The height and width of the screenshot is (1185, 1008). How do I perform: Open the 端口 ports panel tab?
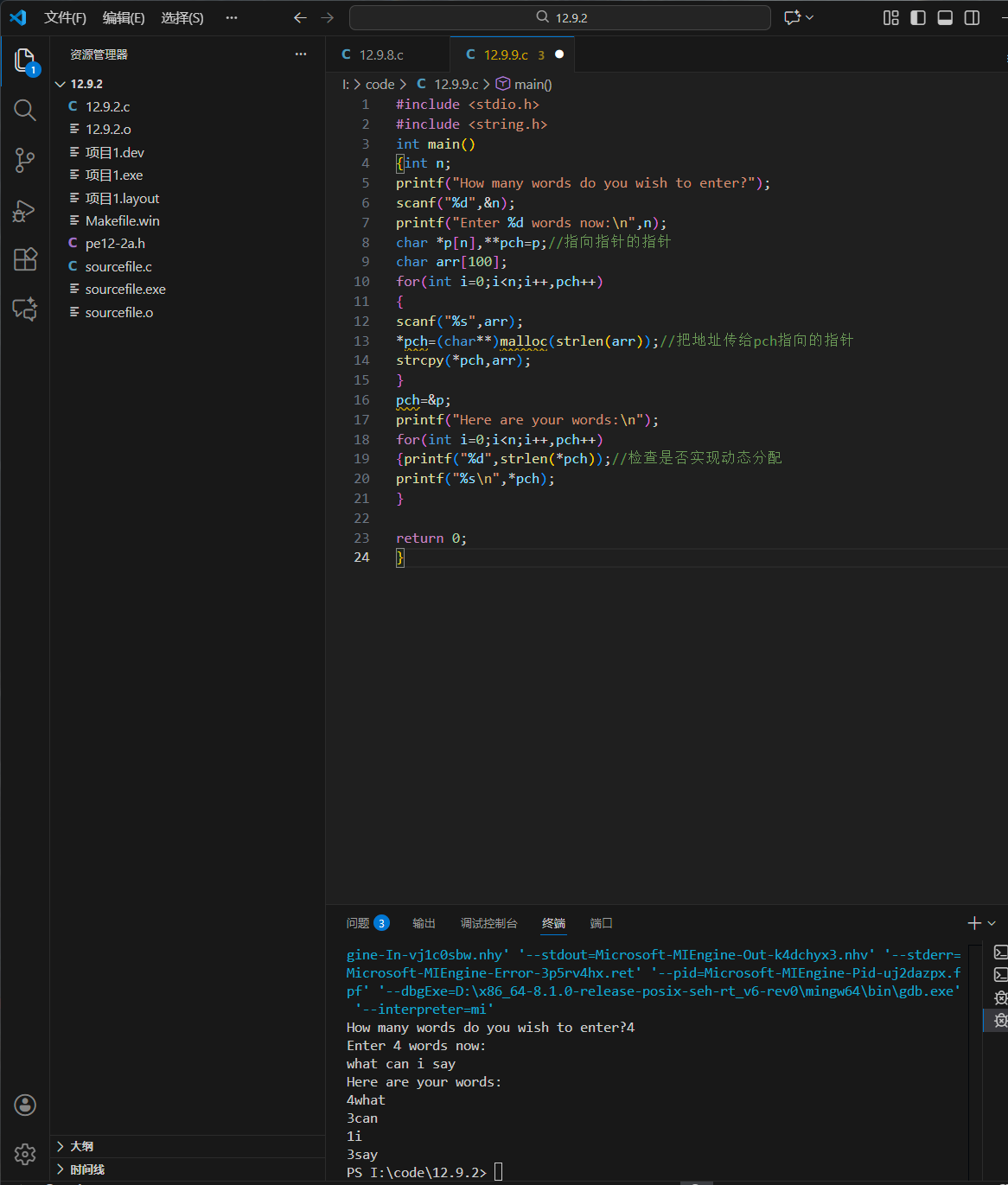point(601,923)
